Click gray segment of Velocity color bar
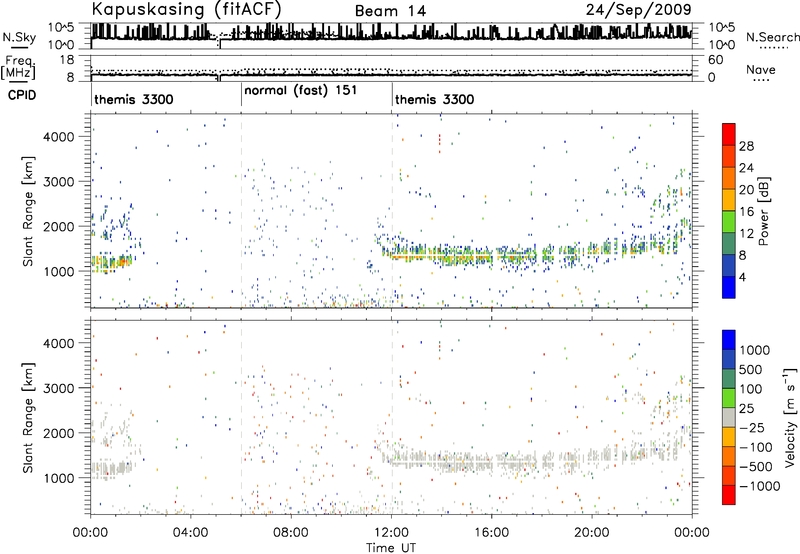Viewport: 800px width, 554px height. click(x=729, y=417)
